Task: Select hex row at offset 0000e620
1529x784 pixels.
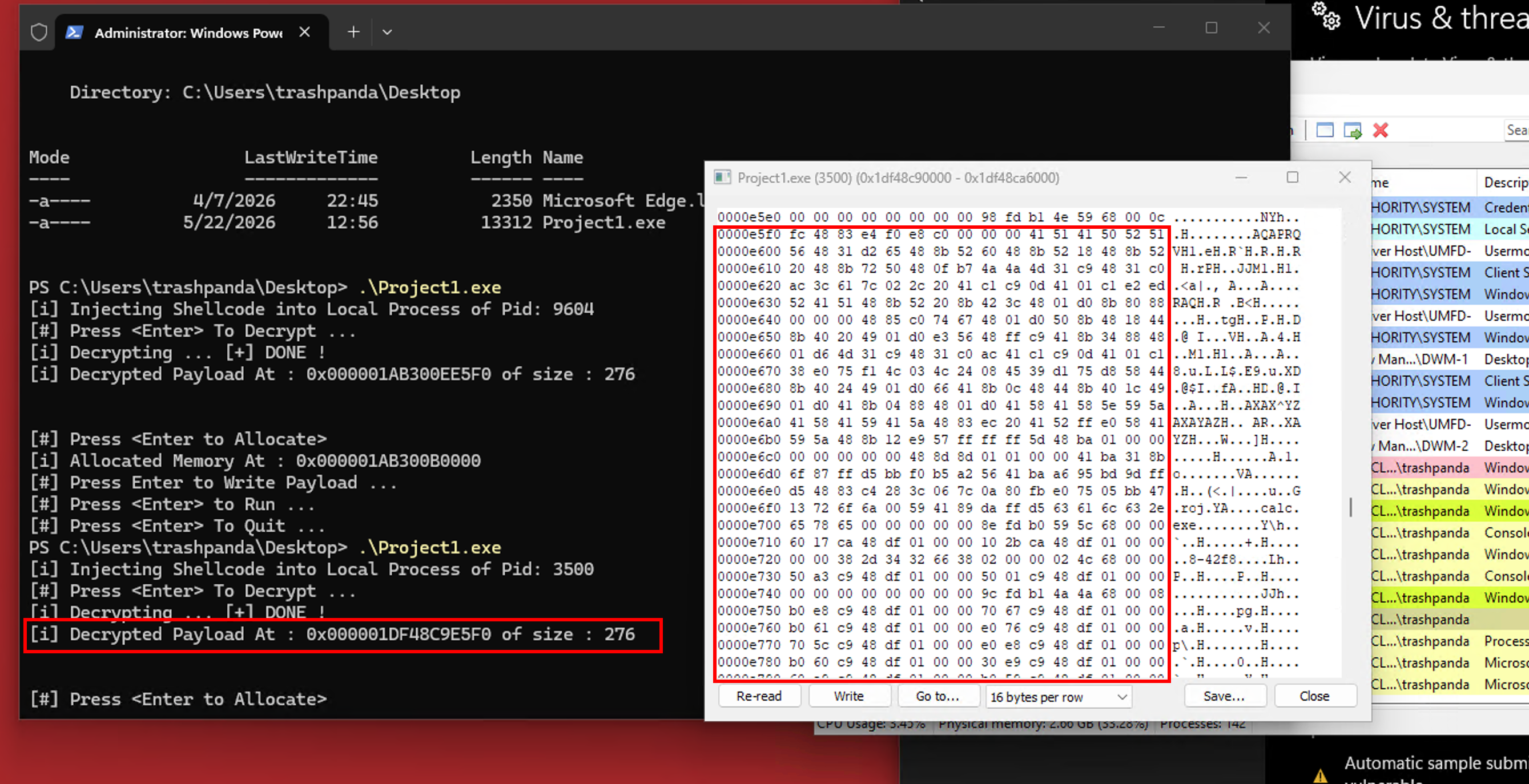Action: 1008,286
